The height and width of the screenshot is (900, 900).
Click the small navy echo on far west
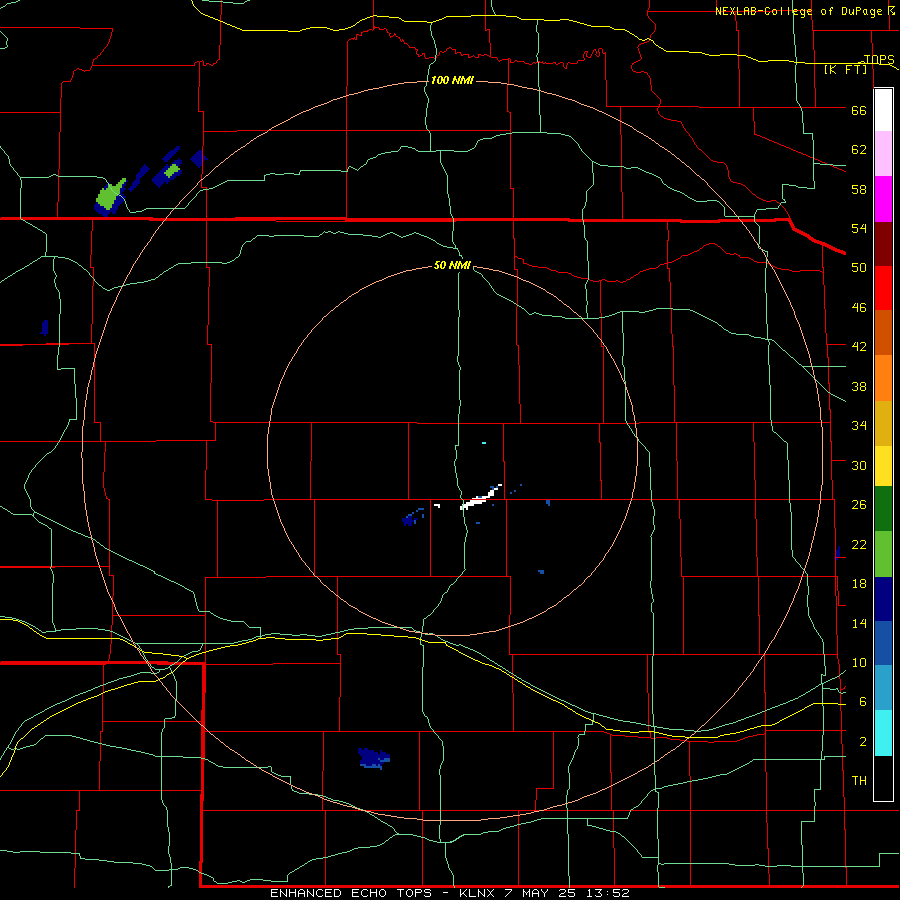[x=44, y=328]
